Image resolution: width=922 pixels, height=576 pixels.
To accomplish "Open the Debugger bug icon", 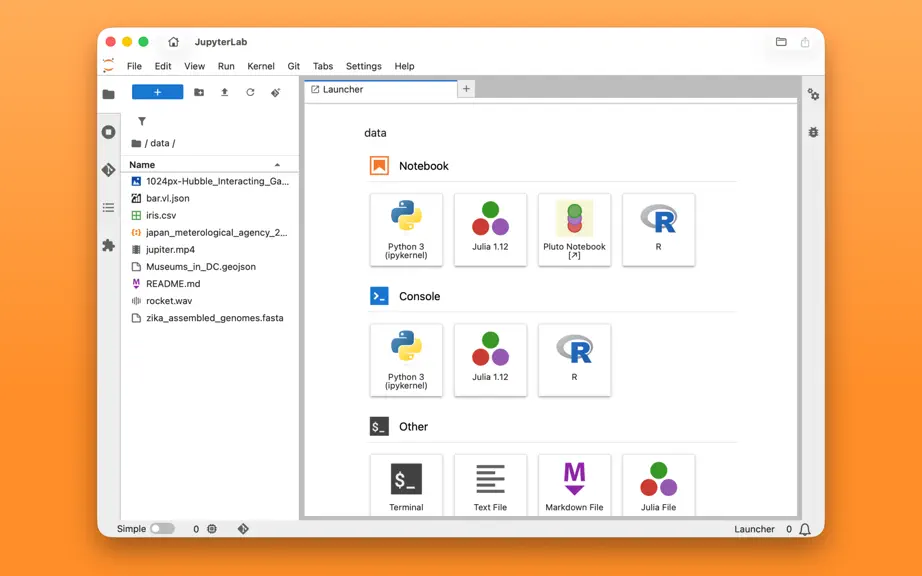I will point(813,132).
